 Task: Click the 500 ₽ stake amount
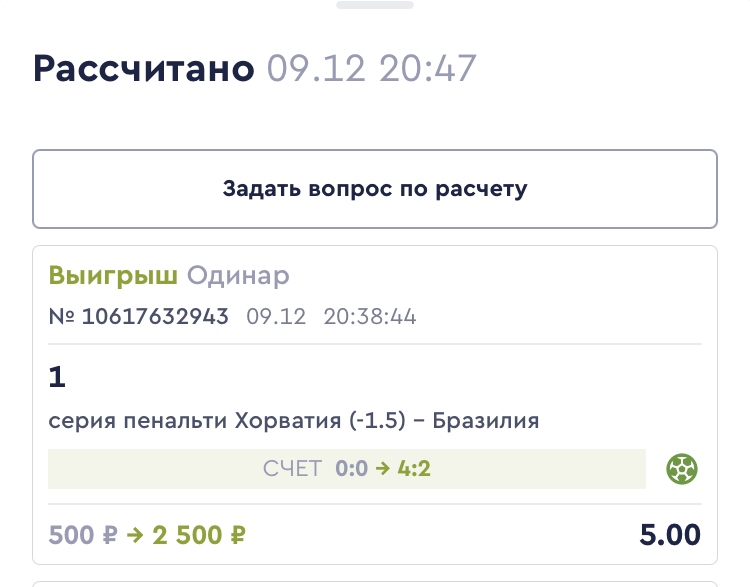pos(83,536)
